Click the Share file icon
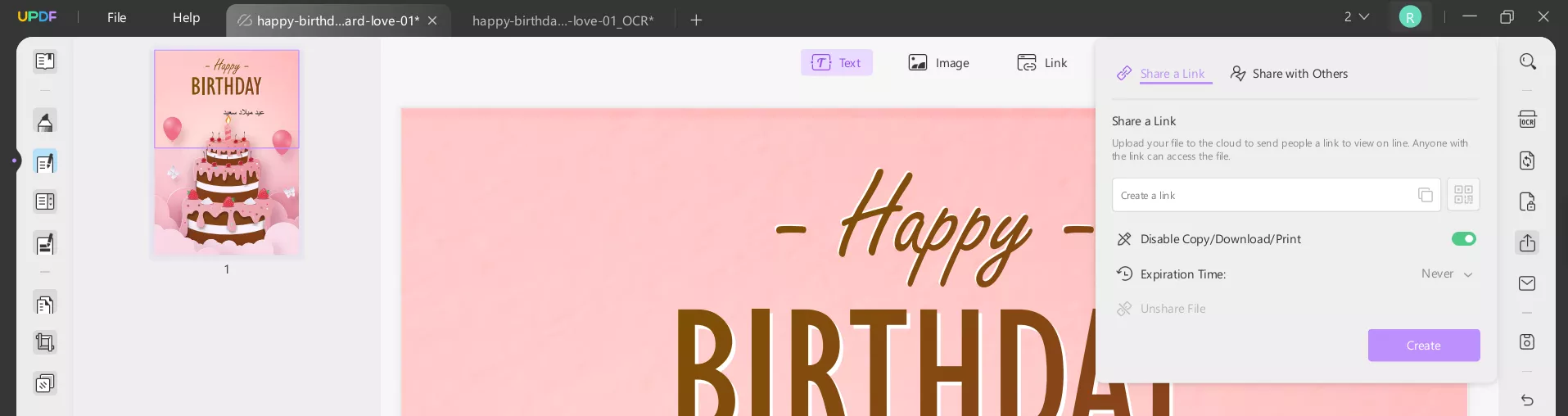The image size is (1568, 416). 1527,242
